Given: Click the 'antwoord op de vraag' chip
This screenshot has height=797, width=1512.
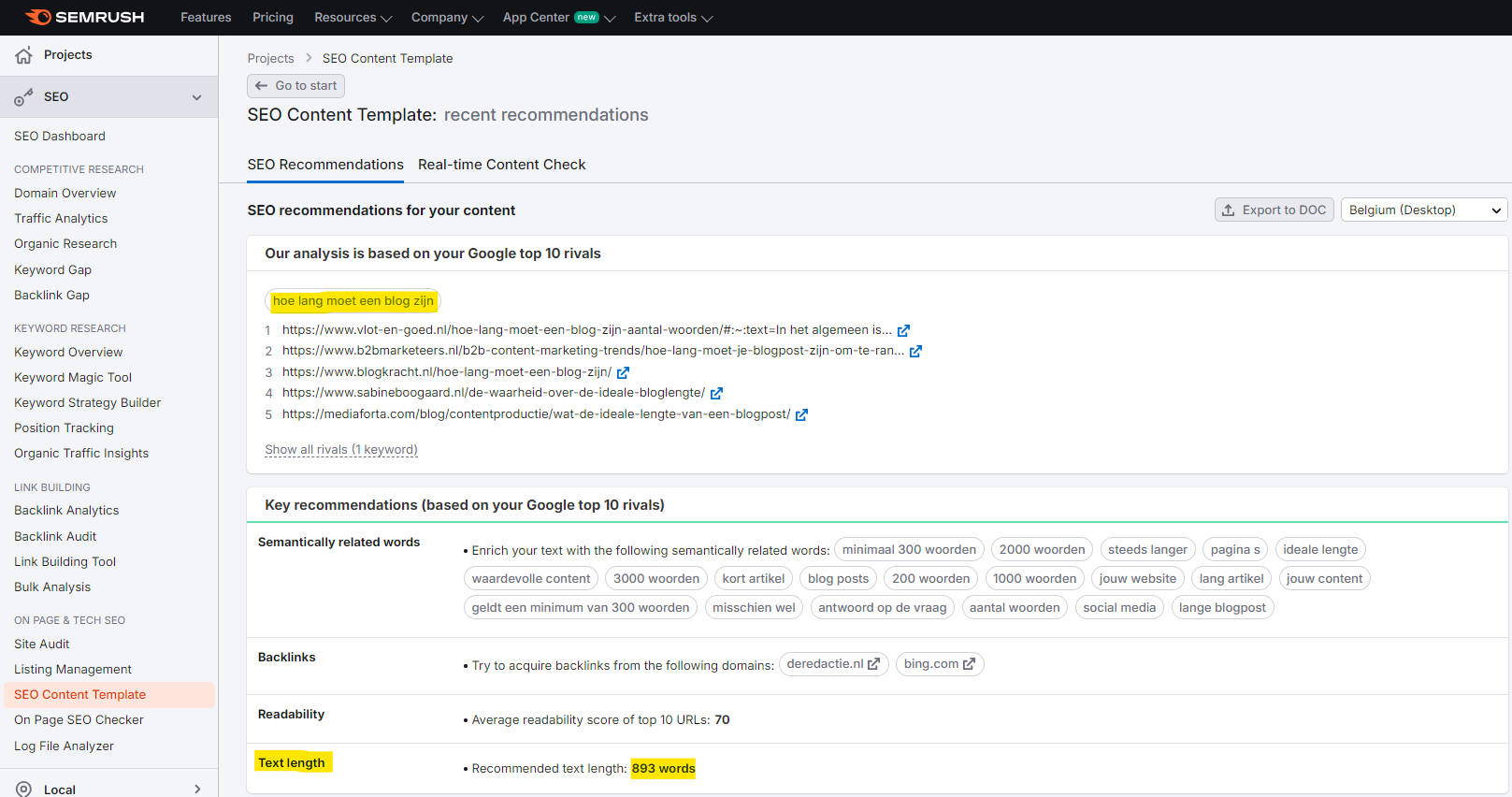Looking at the screenshot, I should coord(883,608).
